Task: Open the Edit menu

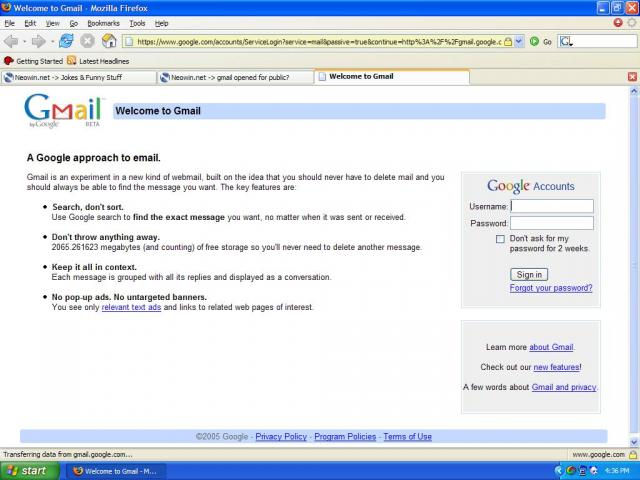Action: click(x=30, y=23)
